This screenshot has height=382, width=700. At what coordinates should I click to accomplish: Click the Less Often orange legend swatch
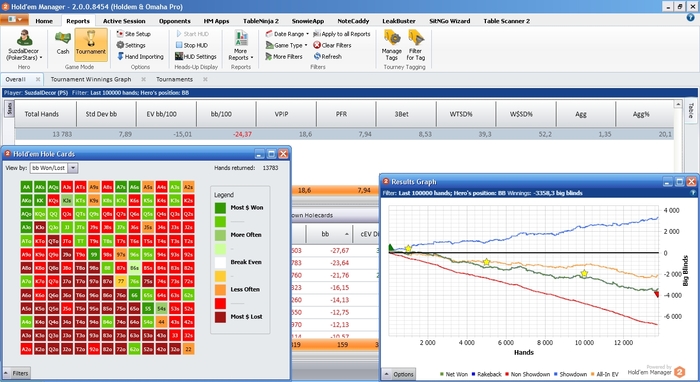point(220,290)
